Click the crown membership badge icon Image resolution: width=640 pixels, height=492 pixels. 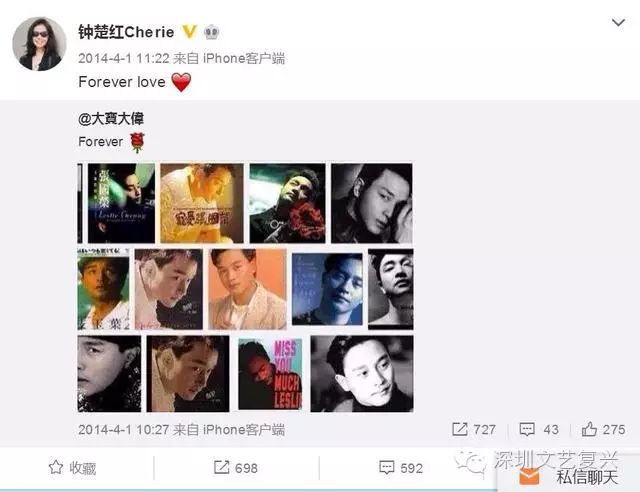coord(211,32)
